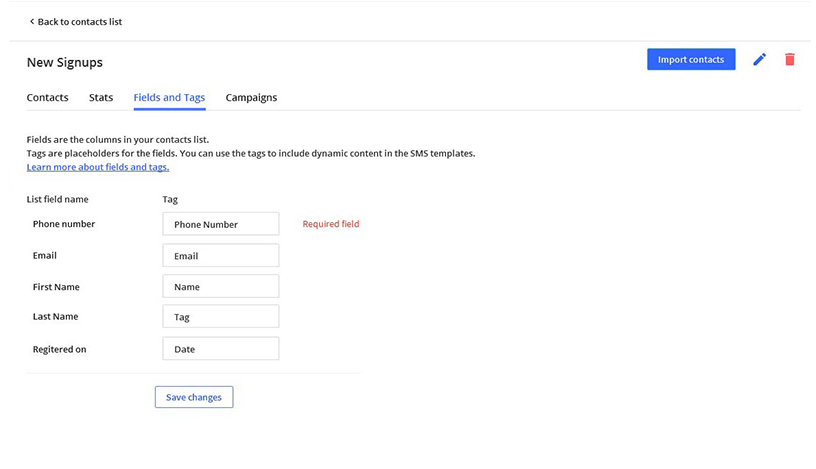Click the red Required field text
This screenshot has width=816, height=469.
[330, 224]
